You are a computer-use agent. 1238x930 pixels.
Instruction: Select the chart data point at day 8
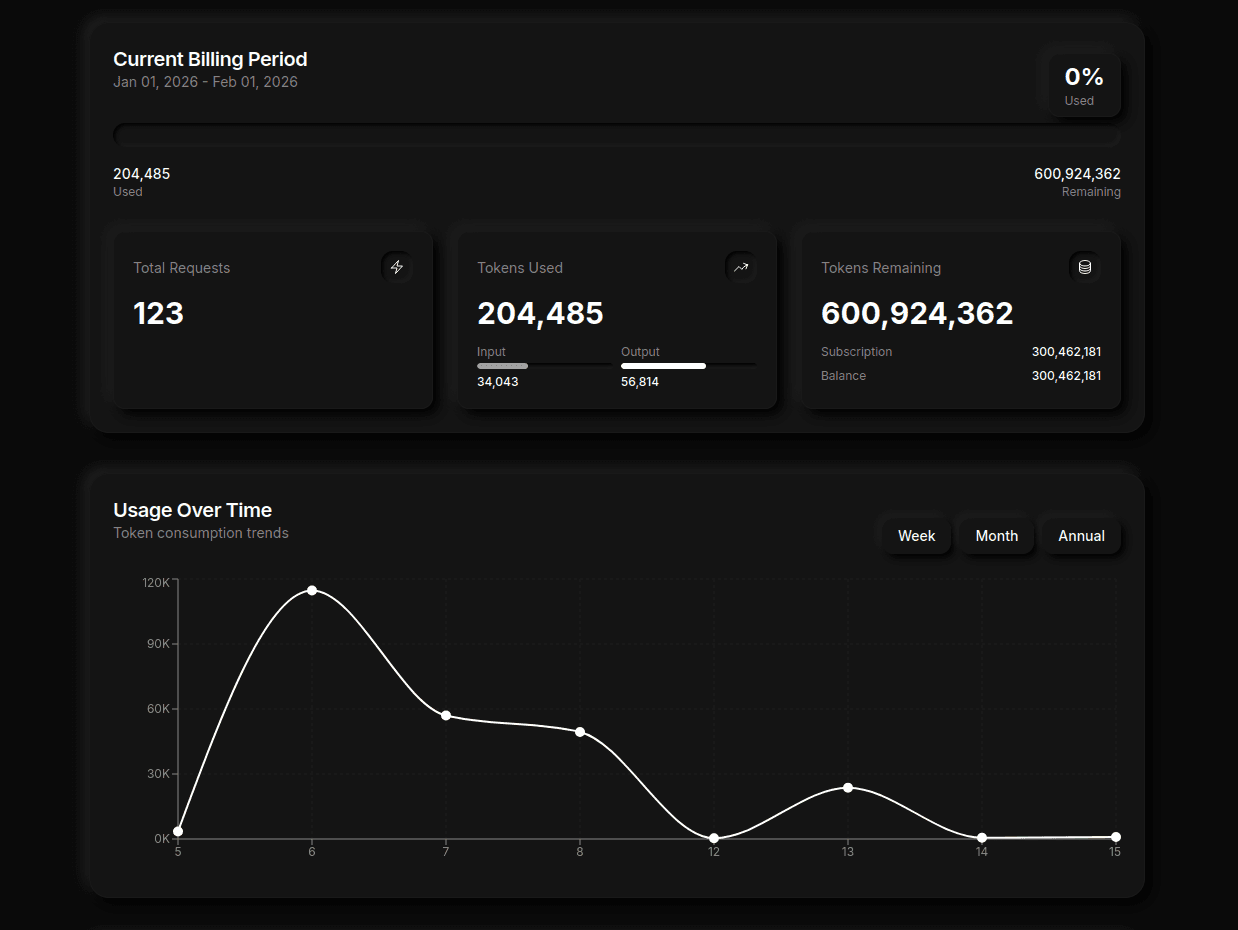click(580, 732)
